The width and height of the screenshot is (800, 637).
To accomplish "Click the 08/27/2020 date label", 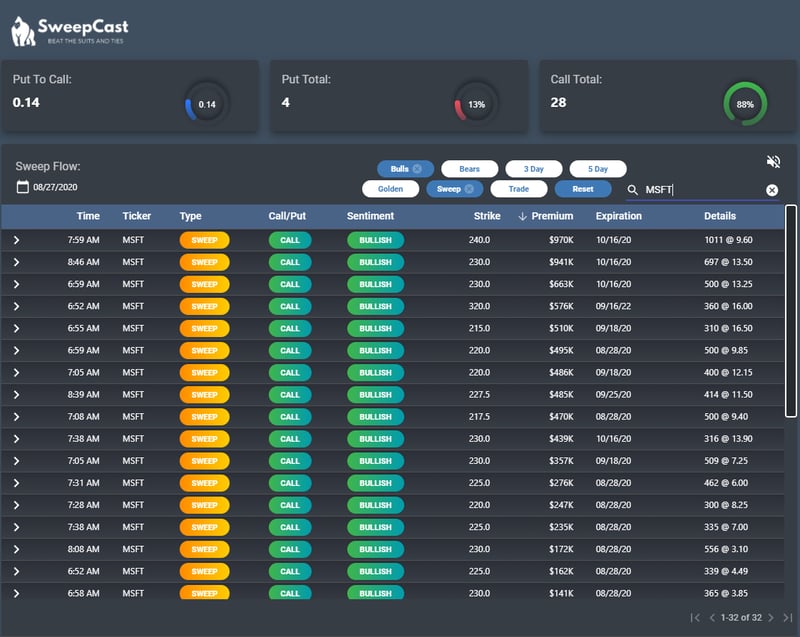I will tap(56, 187).
